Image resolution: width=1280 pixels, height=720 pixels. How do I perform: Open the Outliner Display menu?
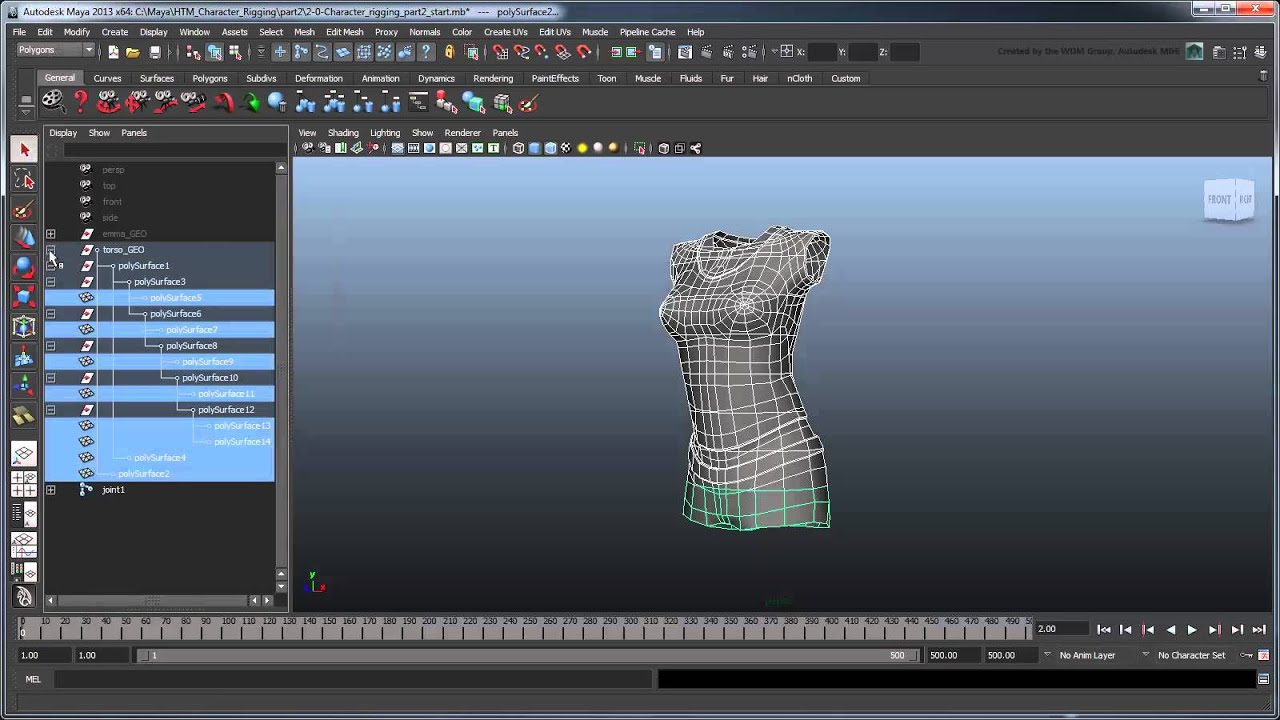(x=63, y=133)
